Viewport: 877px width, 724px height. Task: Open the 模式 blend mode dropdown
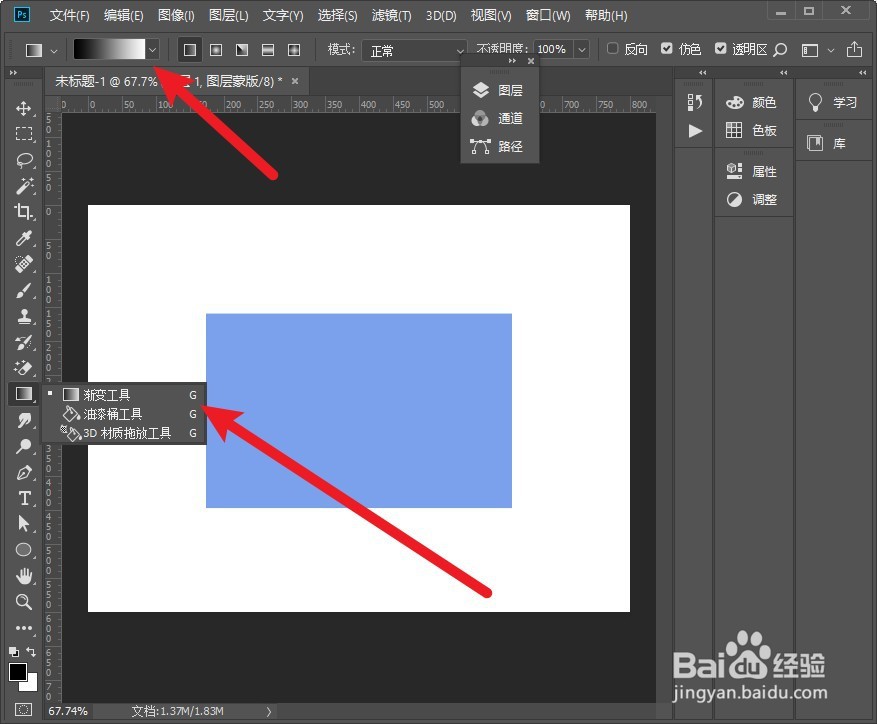(414, 50)
